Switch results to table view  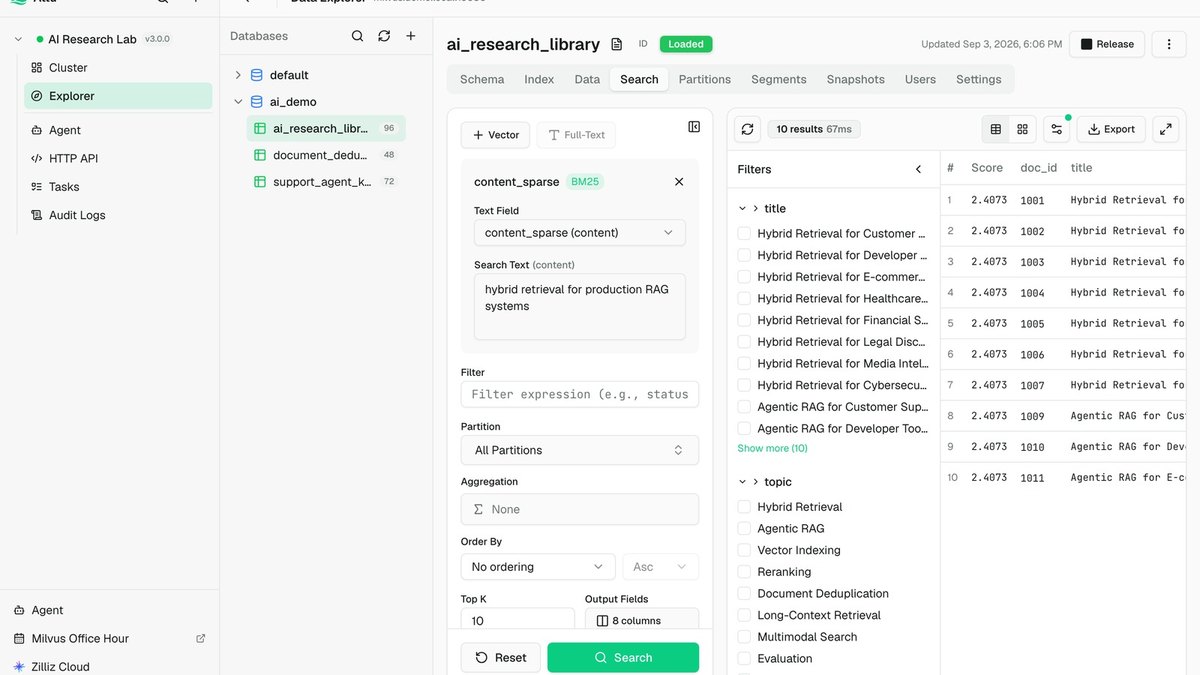[x=996, y=129]
